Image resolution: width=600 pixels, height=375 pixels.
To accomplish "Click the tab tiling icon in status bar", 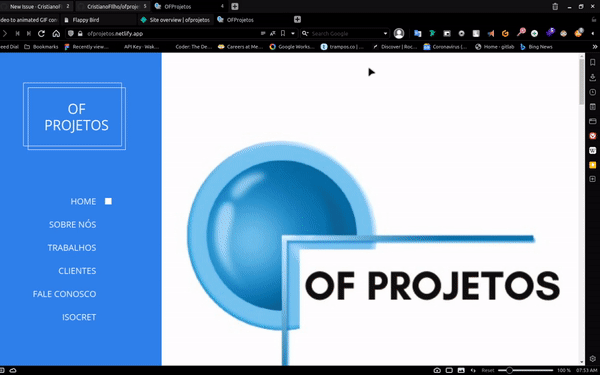I will [x=449, y=370].
